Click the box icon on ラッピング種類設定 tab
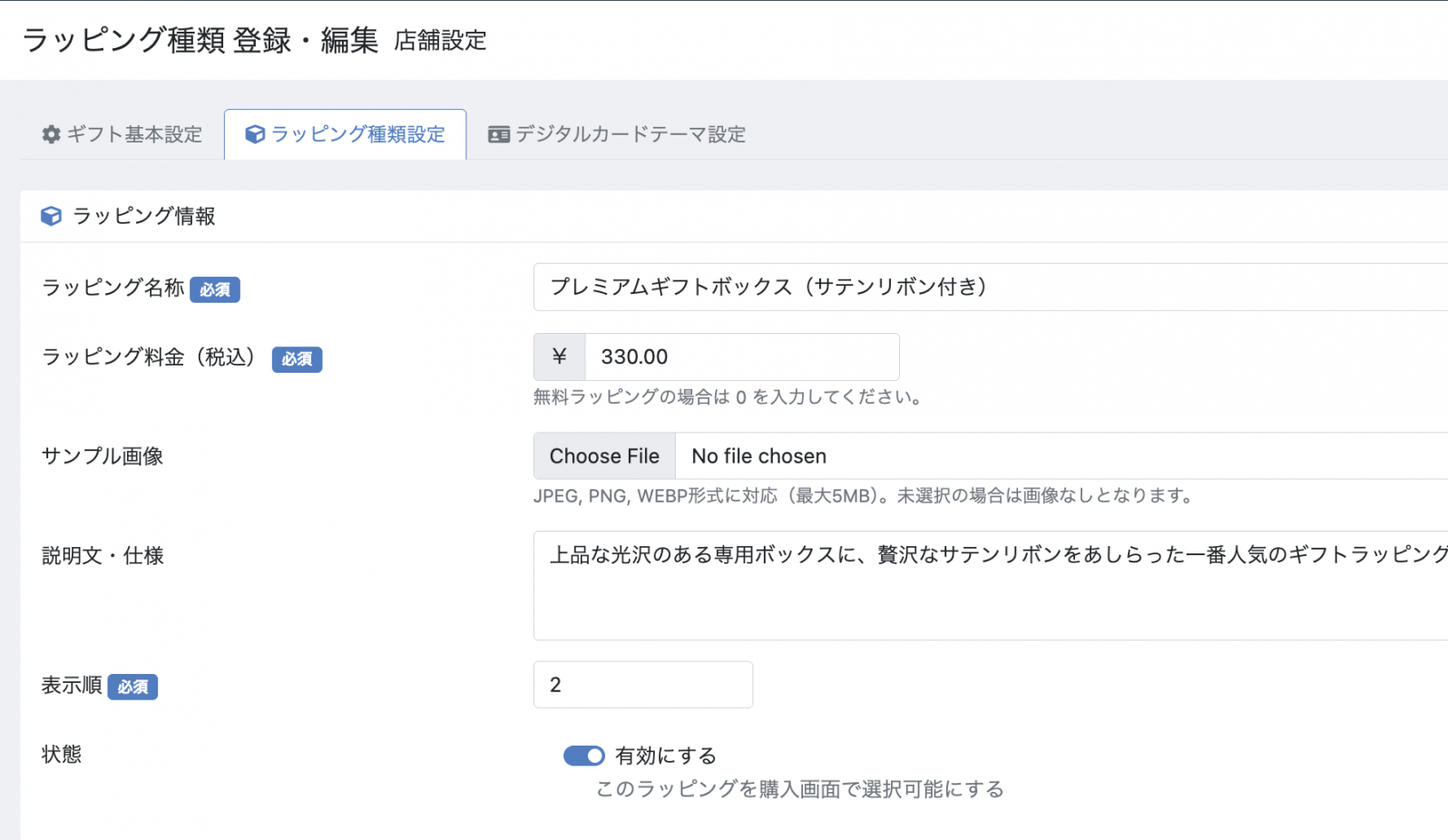The image size is (1448, 840). [x=255, y=134]
